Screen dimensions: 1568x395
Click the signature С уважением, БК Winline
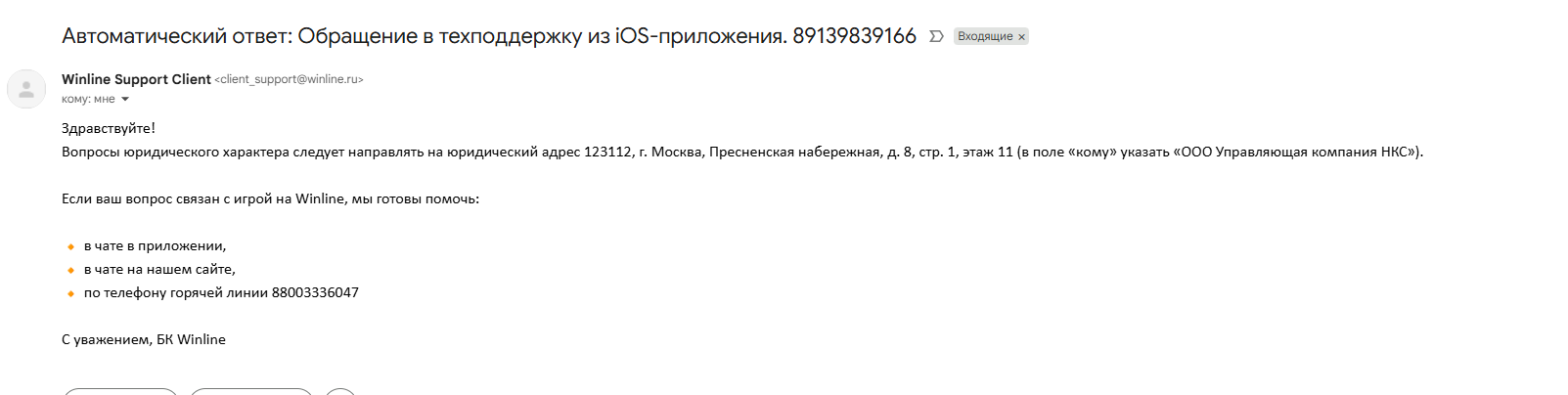tap(144, 339)
